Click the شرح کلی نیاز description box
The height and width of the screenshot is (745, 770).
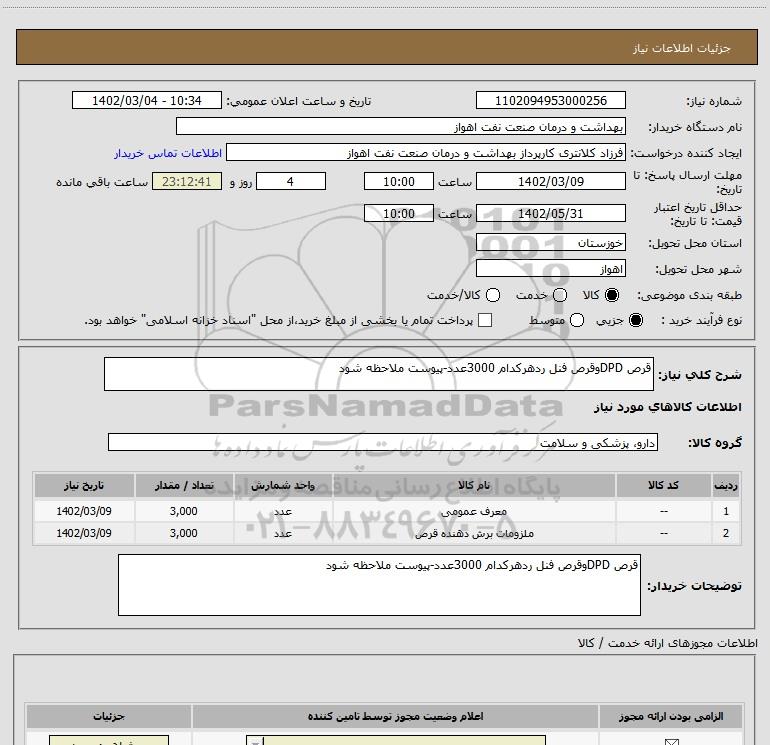[379, 374]
